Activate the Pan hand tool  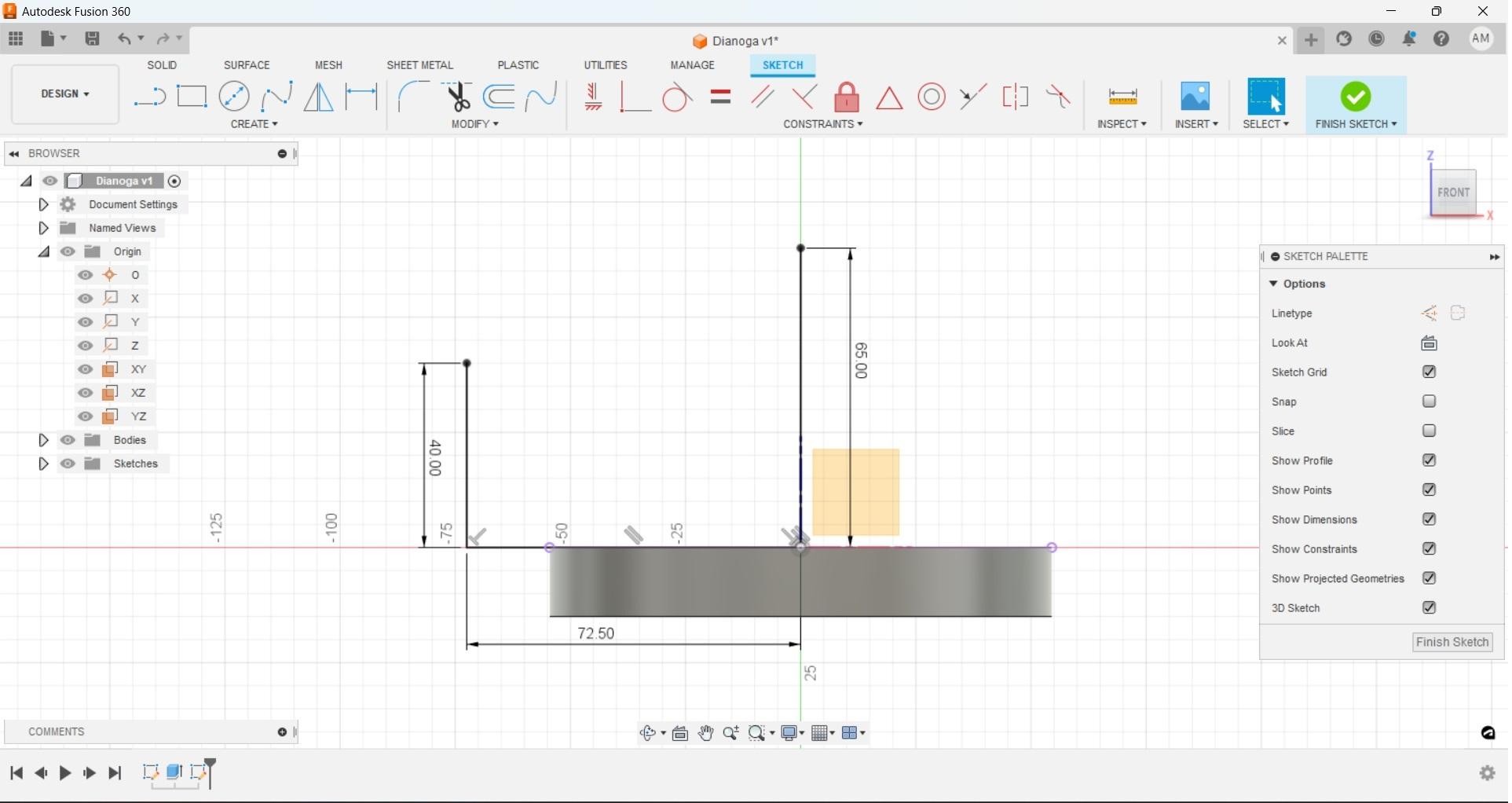coord(705,733)
